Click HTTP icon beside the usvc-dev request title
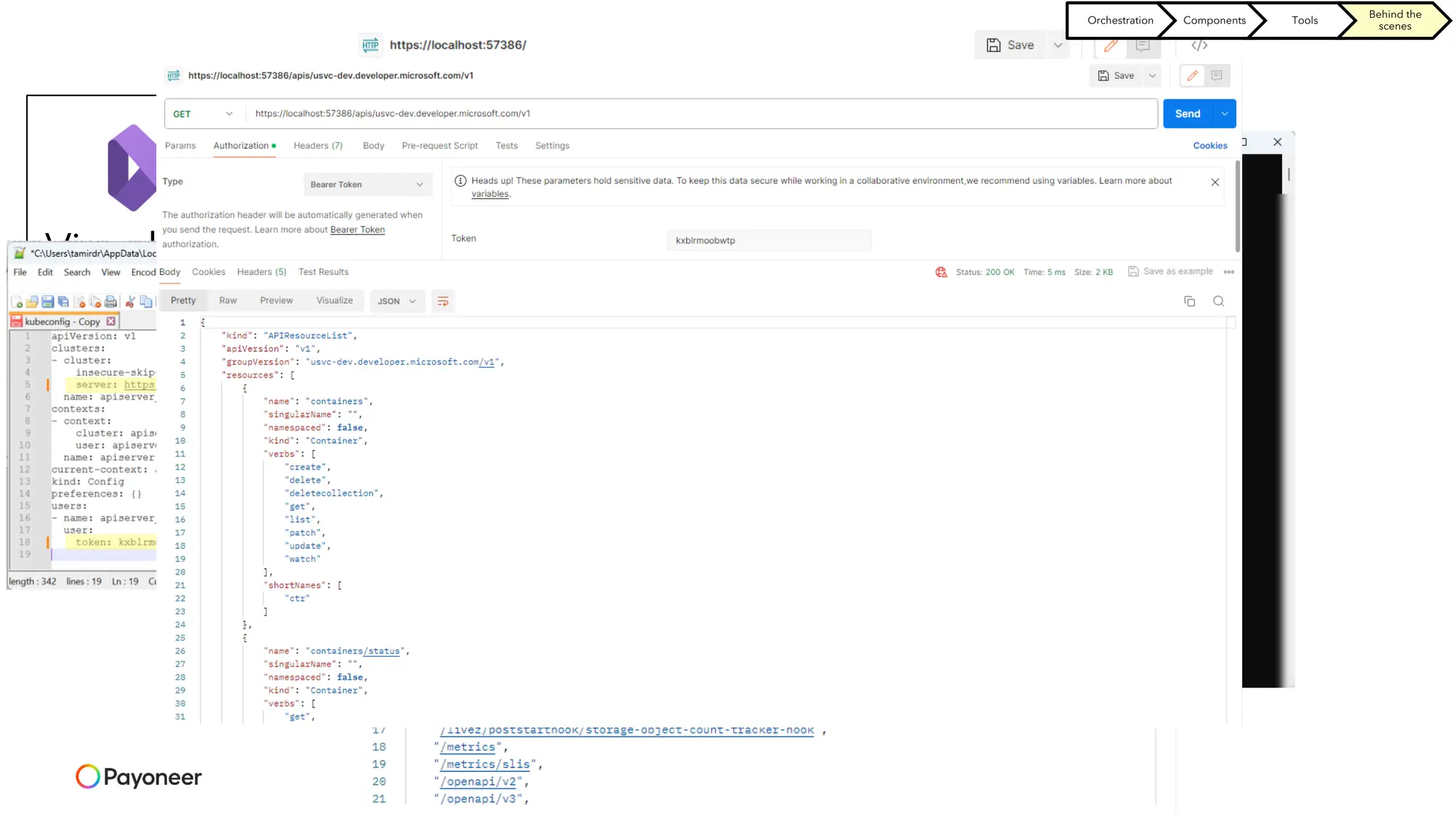1456x819 pixels. [173, 75]
